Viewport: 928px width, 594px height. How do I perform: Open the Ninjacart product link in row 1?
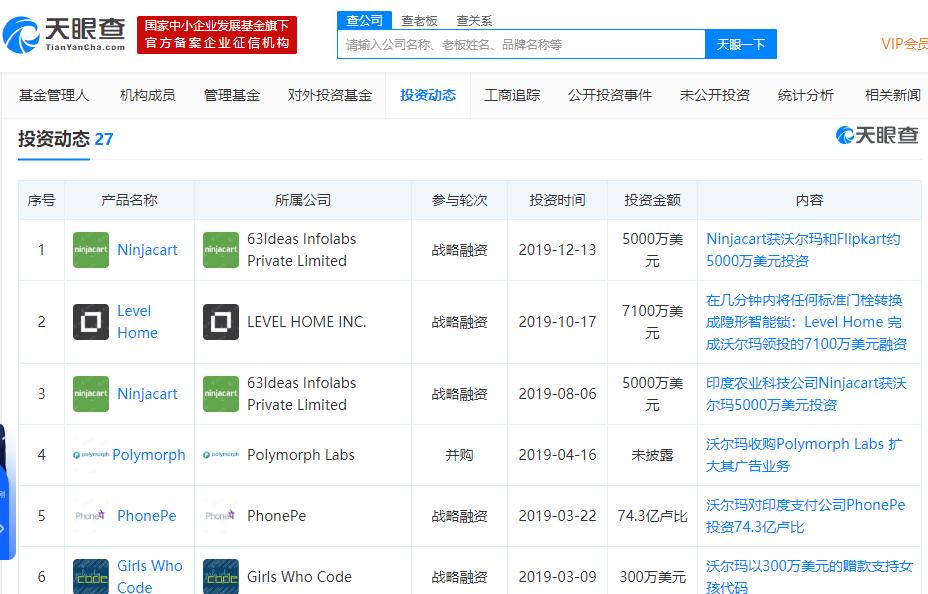point(147,250)
